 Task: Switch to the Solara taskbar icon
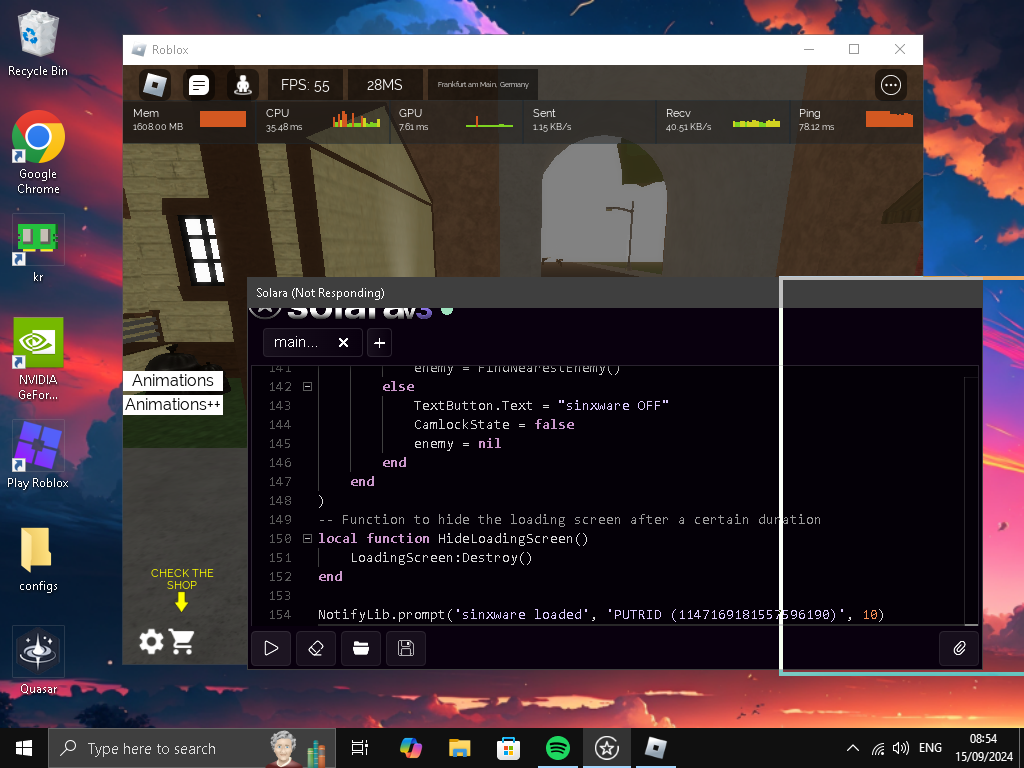point(607,748)
